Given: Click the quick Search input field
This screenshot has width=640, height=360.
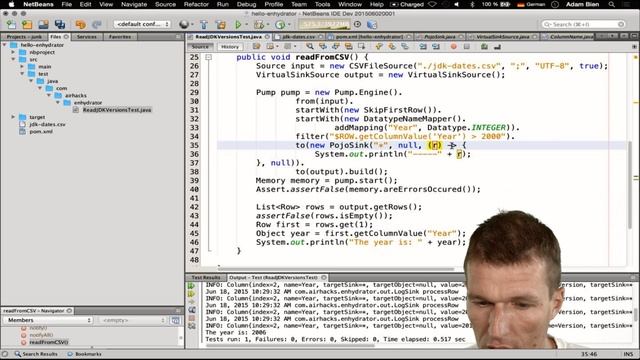Looking at the screenshot, I should [584, 24].
